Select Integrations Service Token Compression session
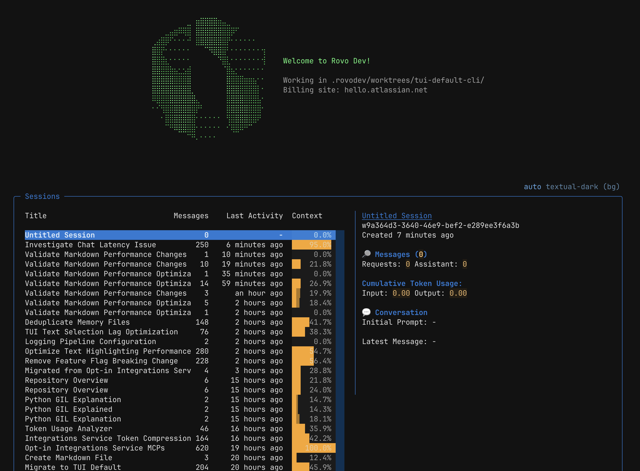The image size is (640, 471). coord(180,438)
